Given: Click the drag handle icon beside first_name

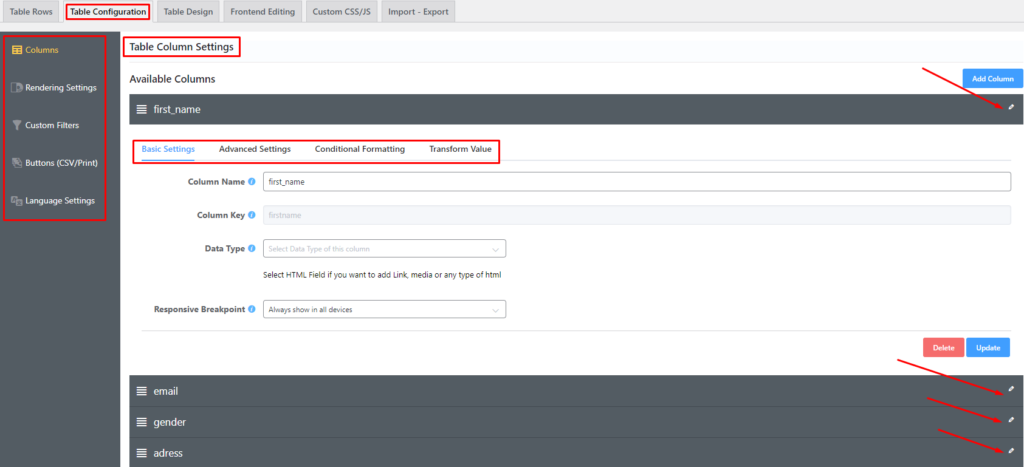Looking at the screenshot, I should click(141, 110).
